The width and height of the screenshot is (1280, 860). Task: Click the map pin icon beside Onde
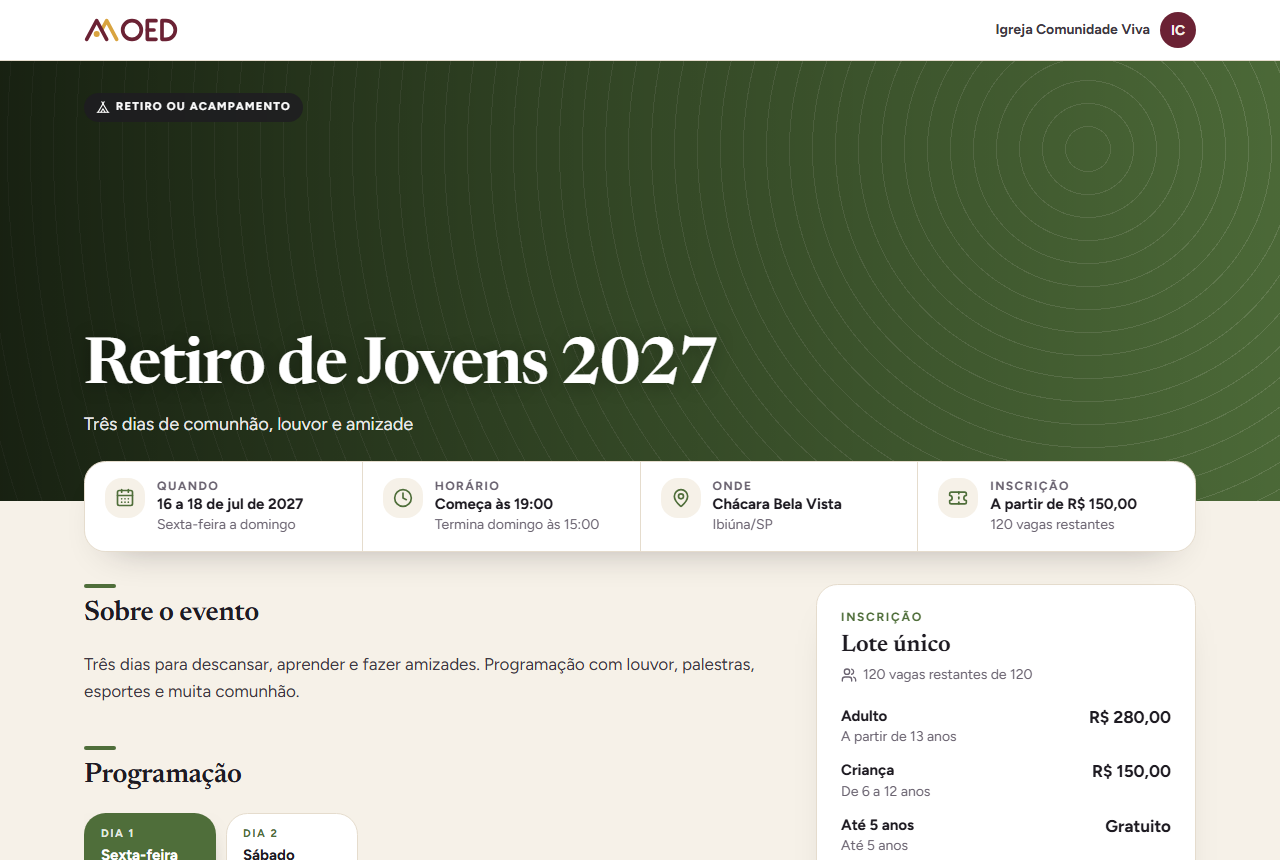point(681,498)
